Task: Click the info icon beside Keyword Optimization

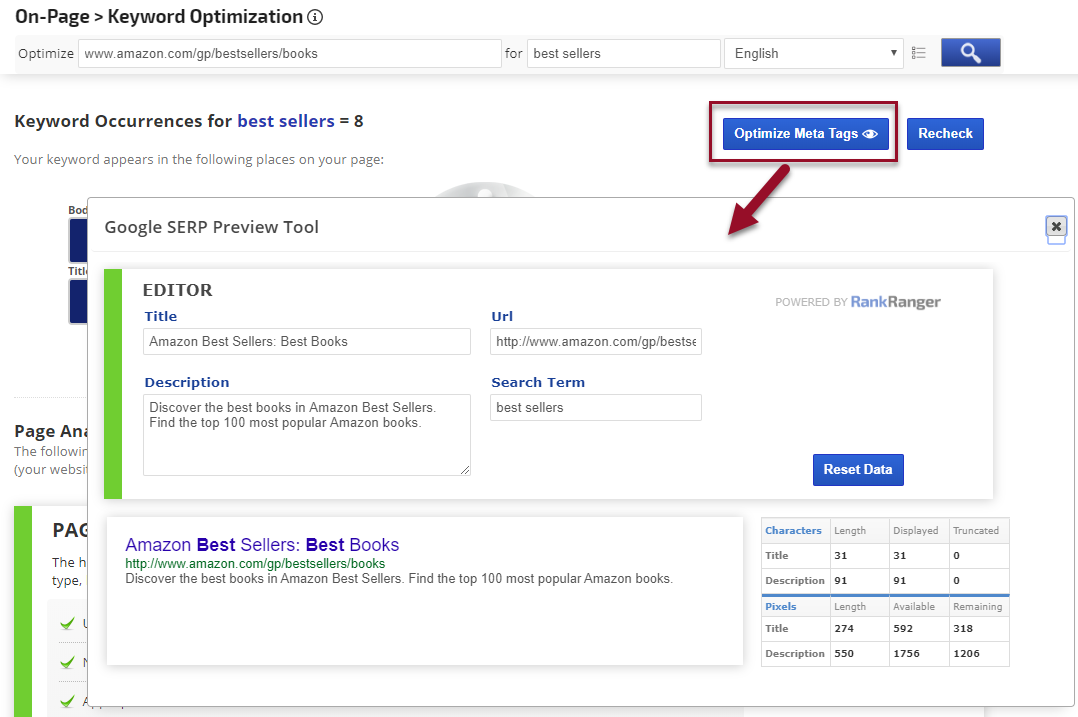Action: (x=315, y=17)
